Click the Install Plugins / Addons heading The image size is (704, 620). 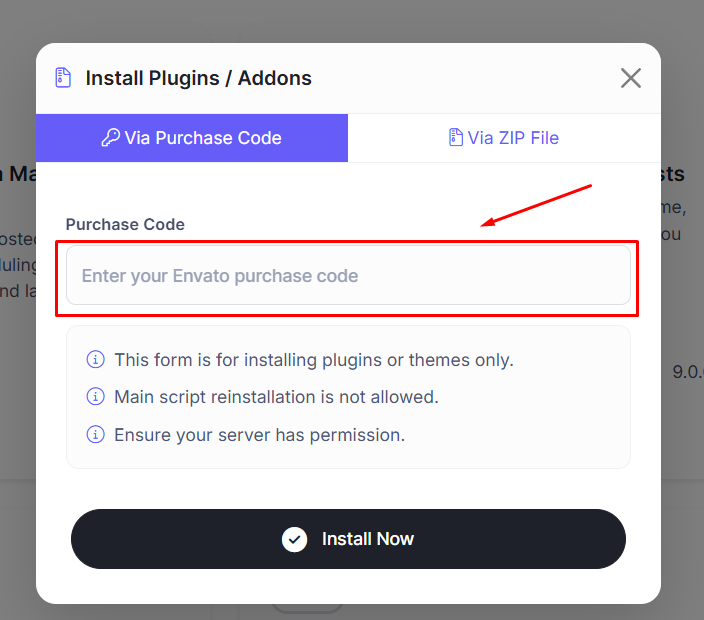click(x=198, y=78)
